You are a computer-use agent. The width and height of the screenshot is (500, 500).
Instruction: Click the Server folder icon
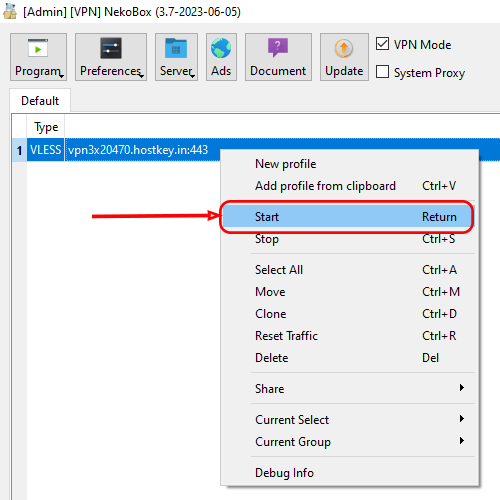point(176,48)
